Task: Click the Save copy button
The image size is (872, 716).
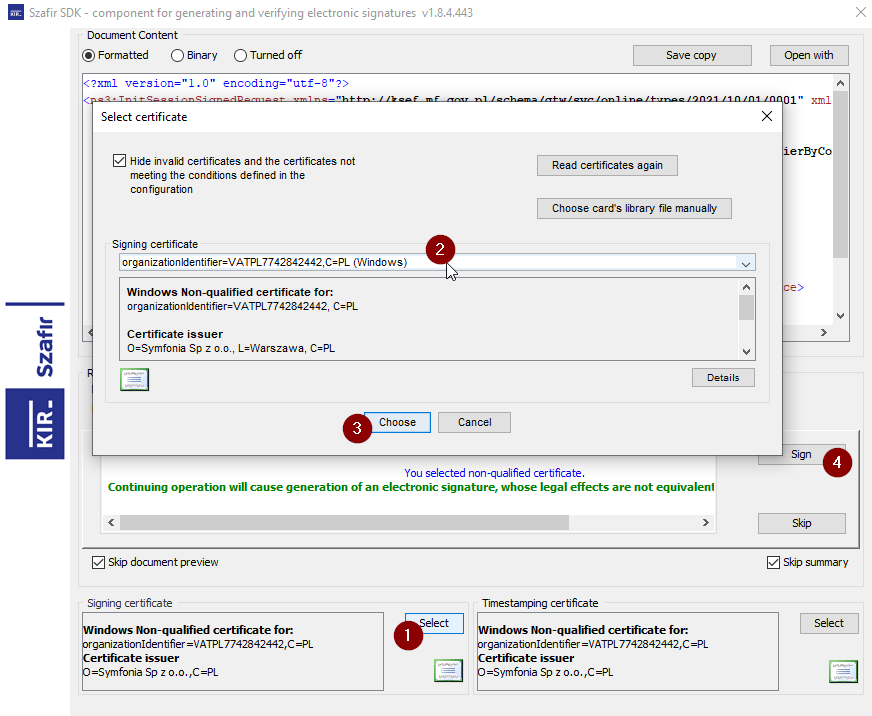Action: tap(692, 56)
